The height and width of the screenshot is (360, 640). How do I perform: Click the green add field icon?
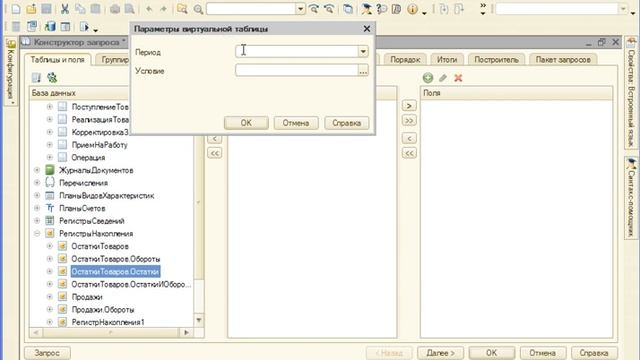[428, 78]
